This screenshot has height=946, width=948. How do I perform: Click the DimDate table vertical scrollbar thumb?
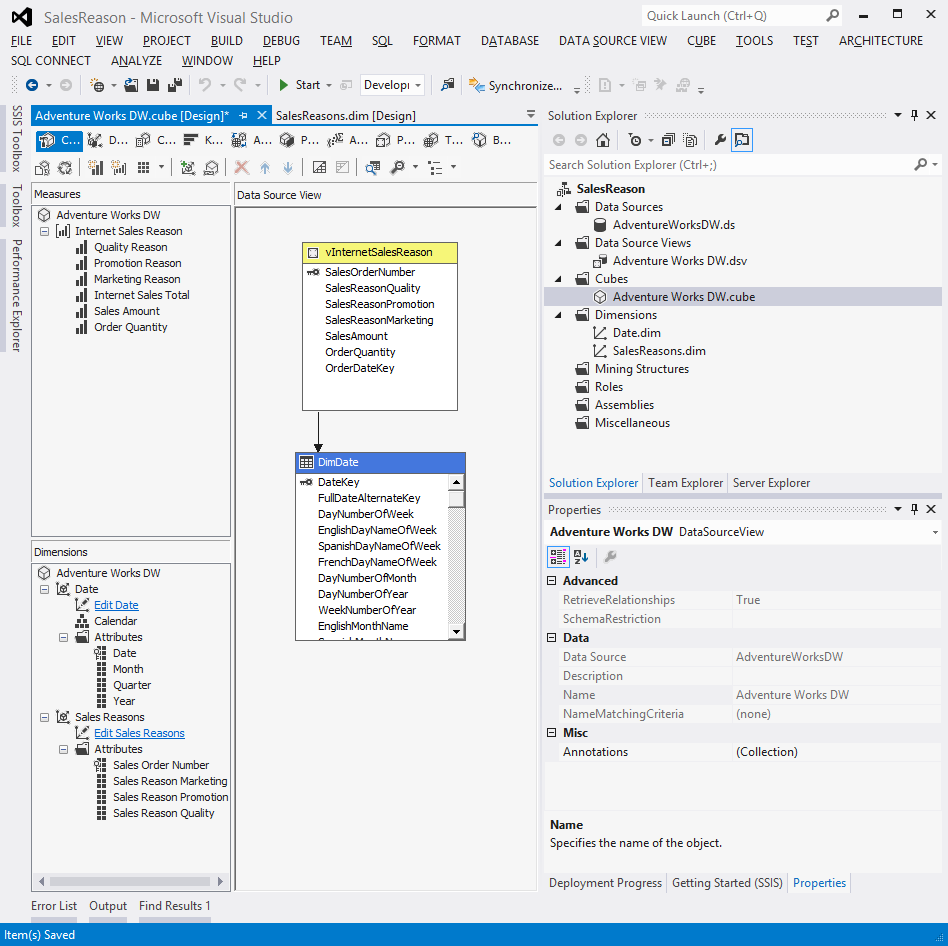[456, 499]
